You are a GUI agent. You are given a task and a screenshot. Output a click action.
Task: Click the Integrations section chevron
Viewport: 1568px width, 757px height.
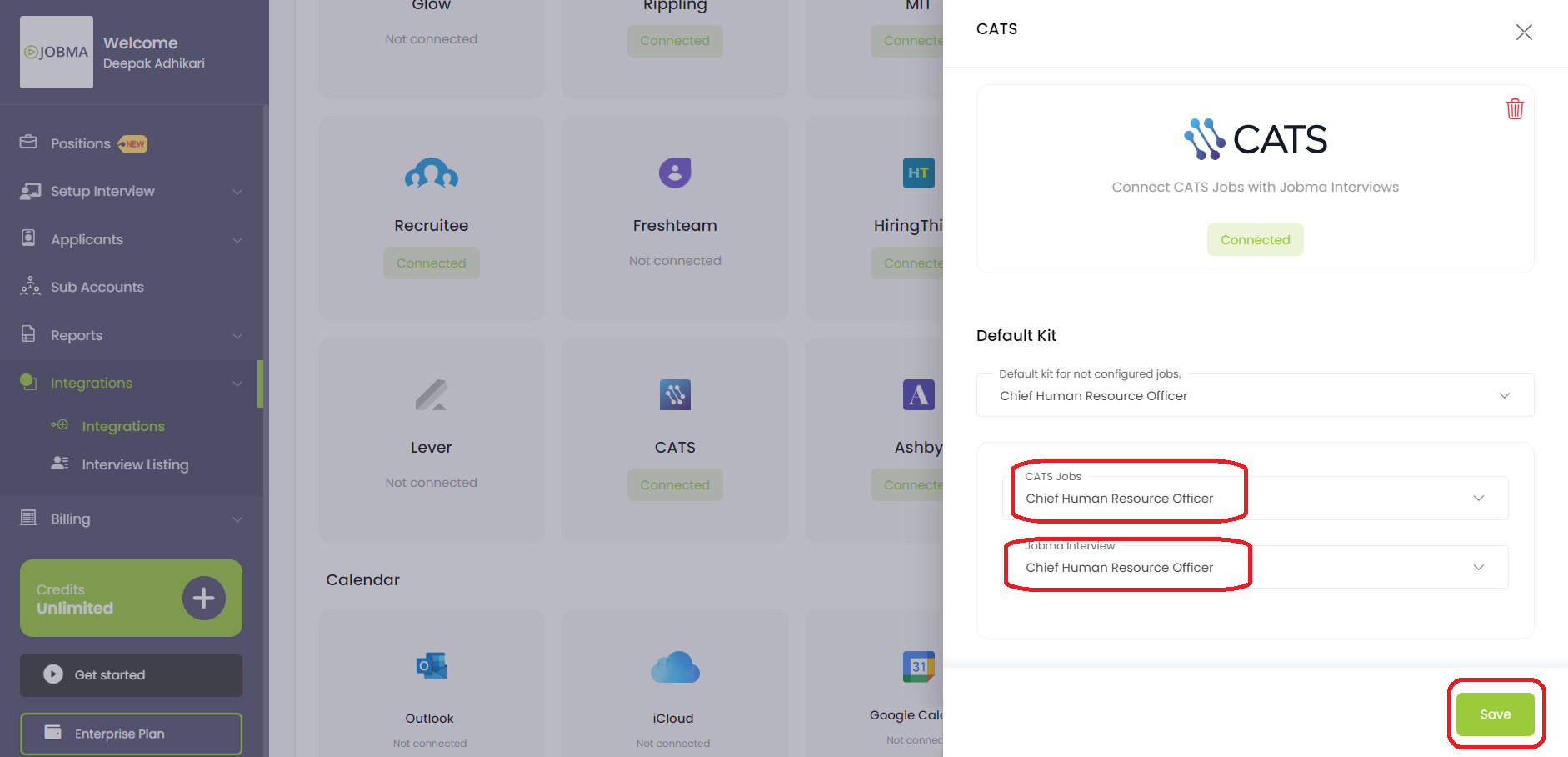pos(237,384)
